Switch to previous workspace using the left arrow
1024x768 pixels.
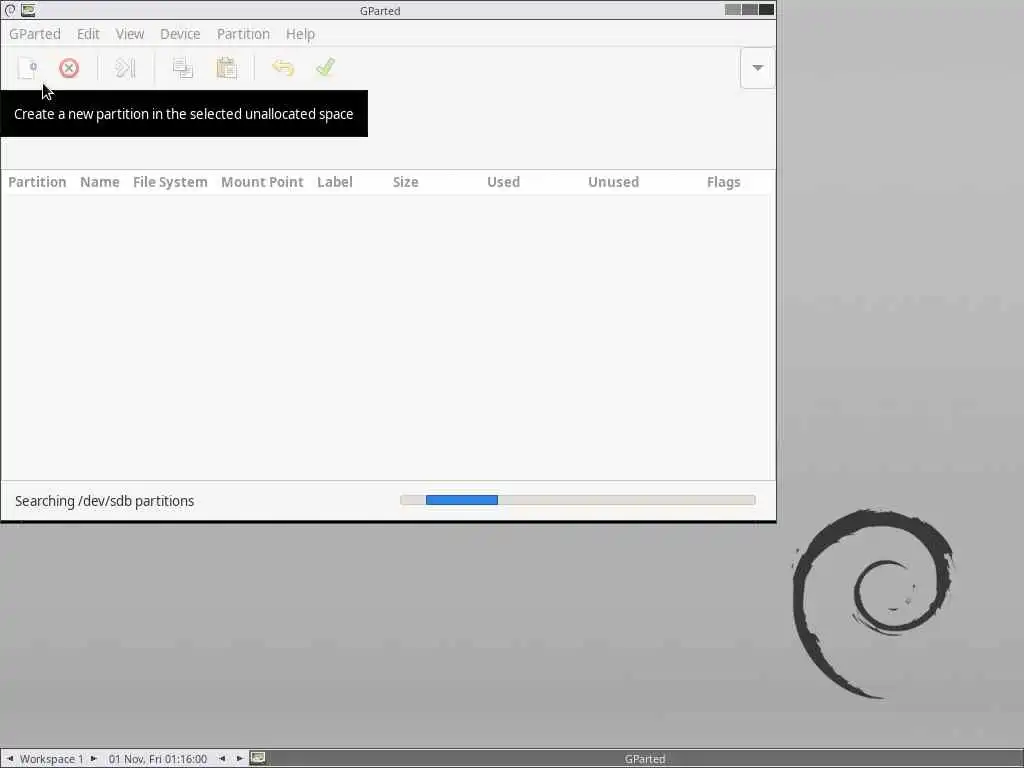9,758
